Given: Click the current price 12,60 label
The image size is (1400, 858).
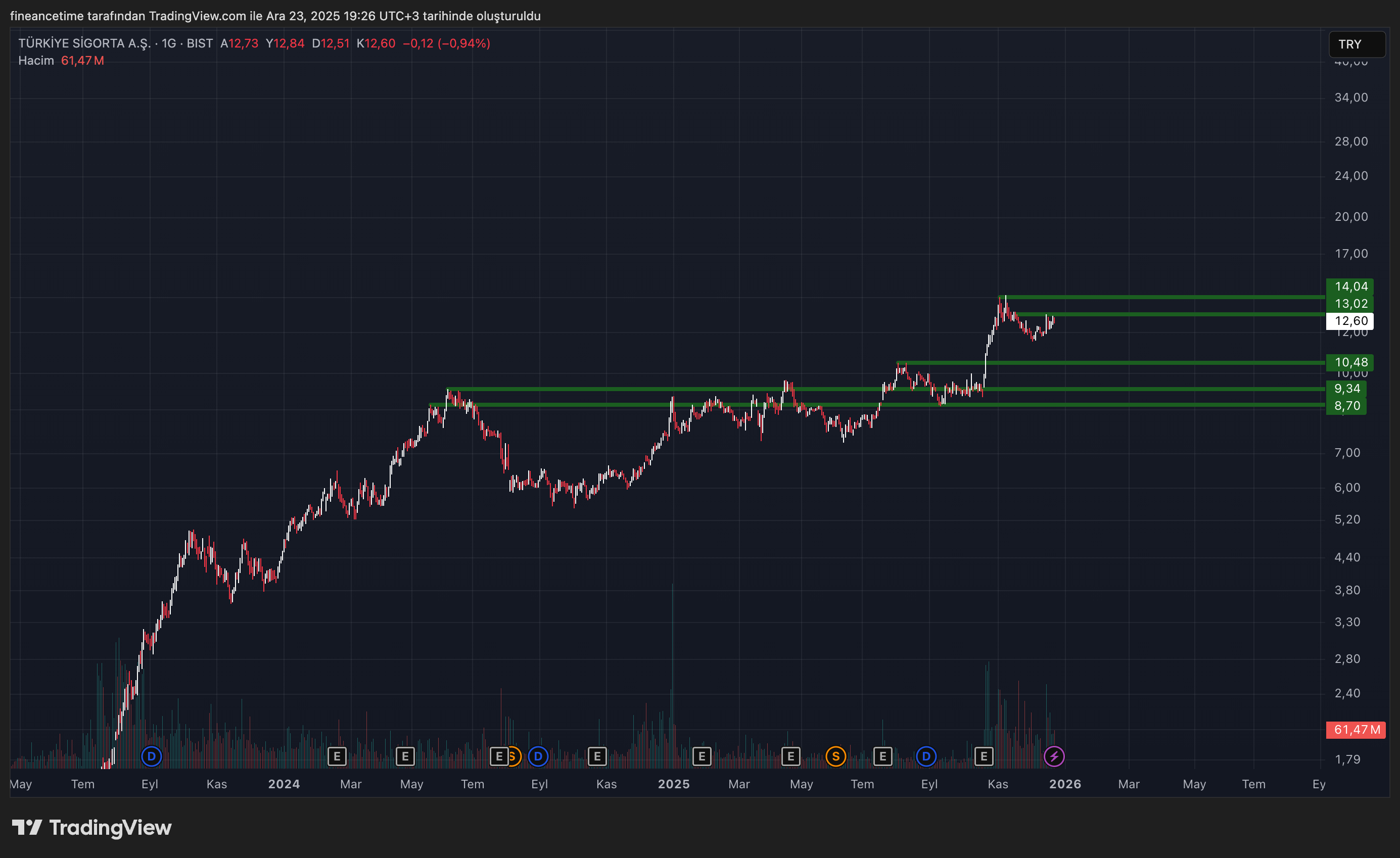Looking at the screenshot, I should coord(1350,321).
